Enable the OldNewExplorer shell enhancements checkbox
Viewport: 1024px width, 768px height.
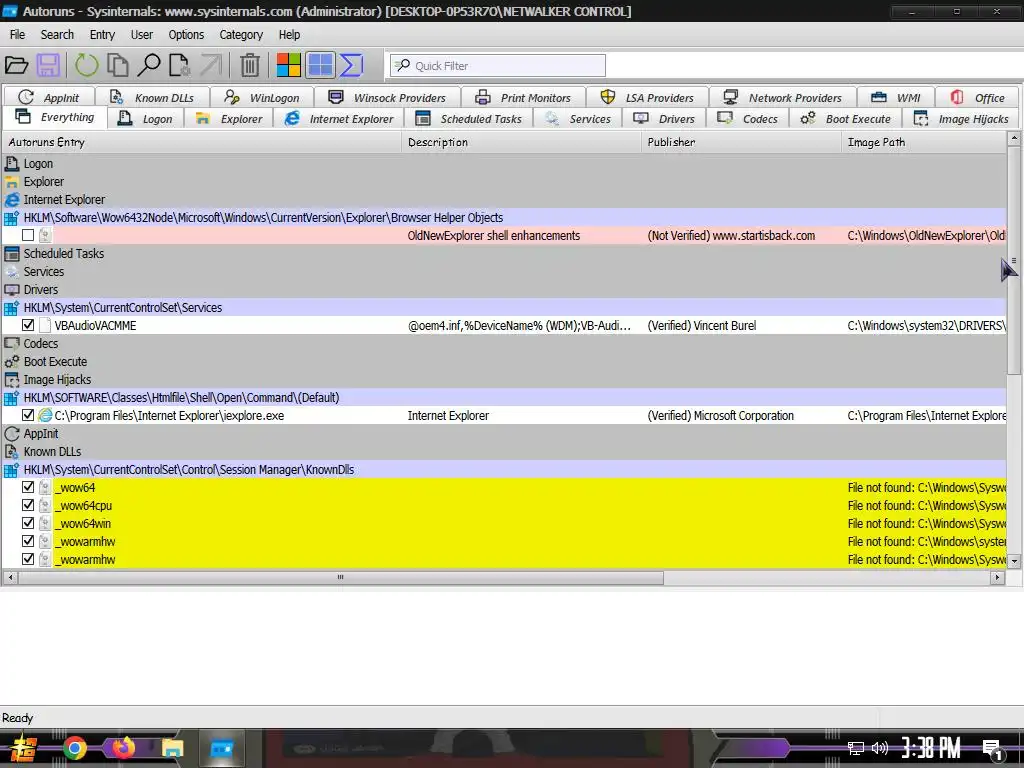(28, 235)
